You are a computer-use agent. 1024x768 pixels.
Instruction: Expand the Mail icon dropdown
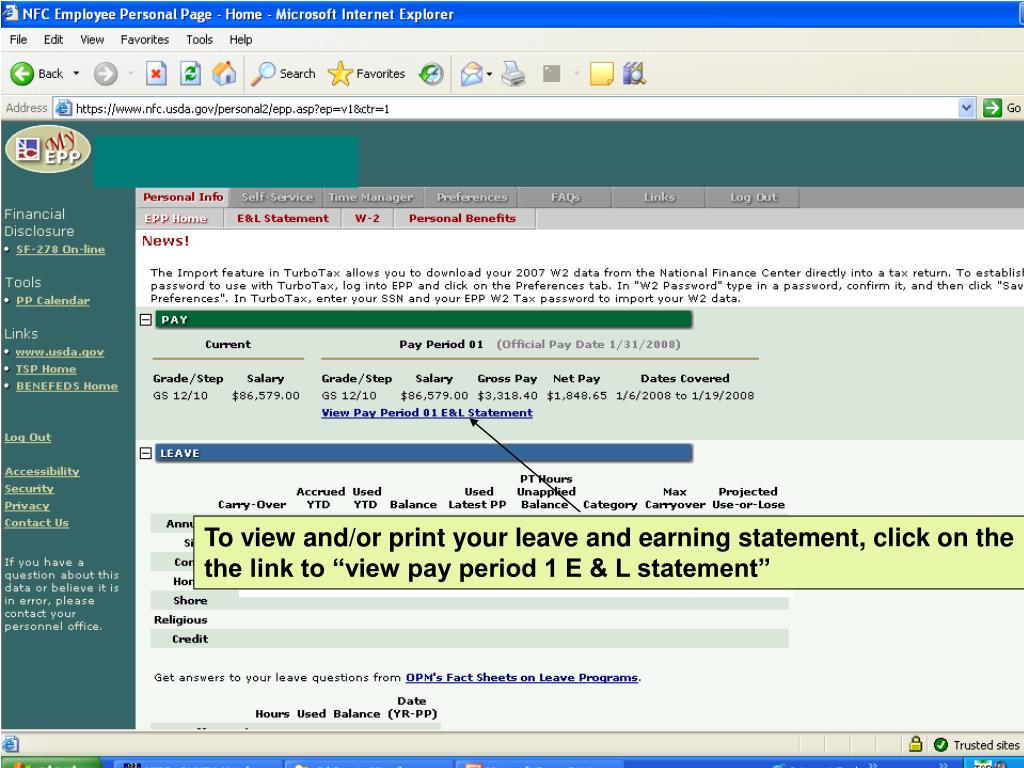tap(488, 73)
